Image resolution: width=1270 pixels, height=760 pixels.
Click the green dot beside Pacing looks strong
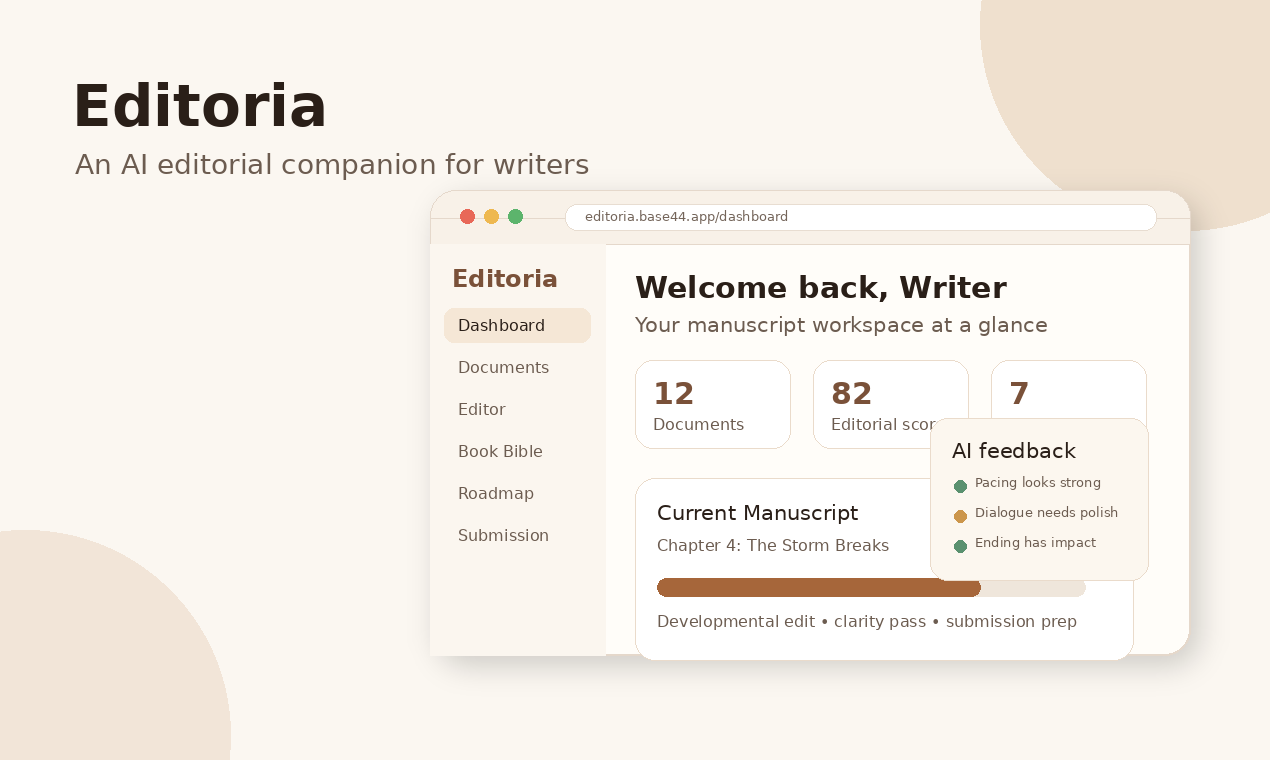point(960,486)
